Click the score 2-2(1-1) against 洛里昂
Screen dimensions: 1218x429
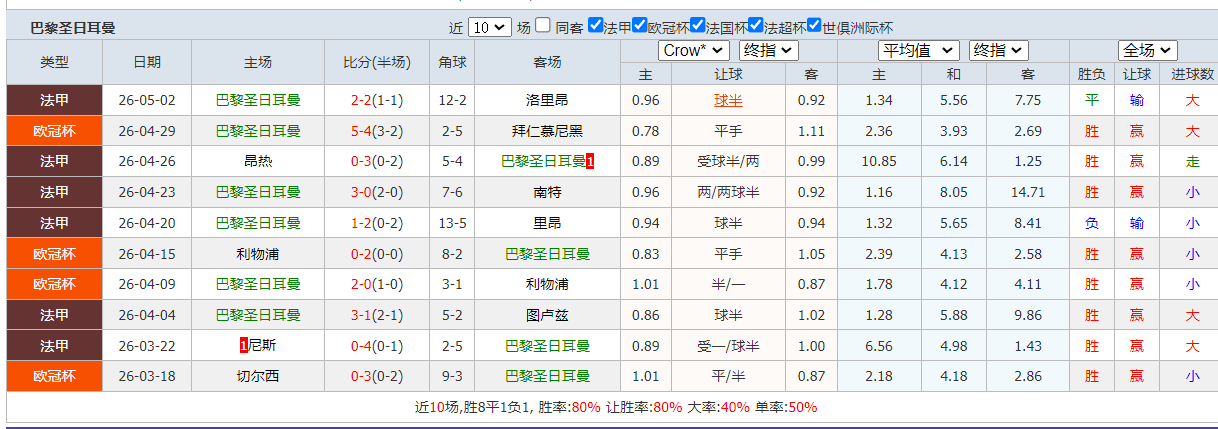tap(376, 100)
